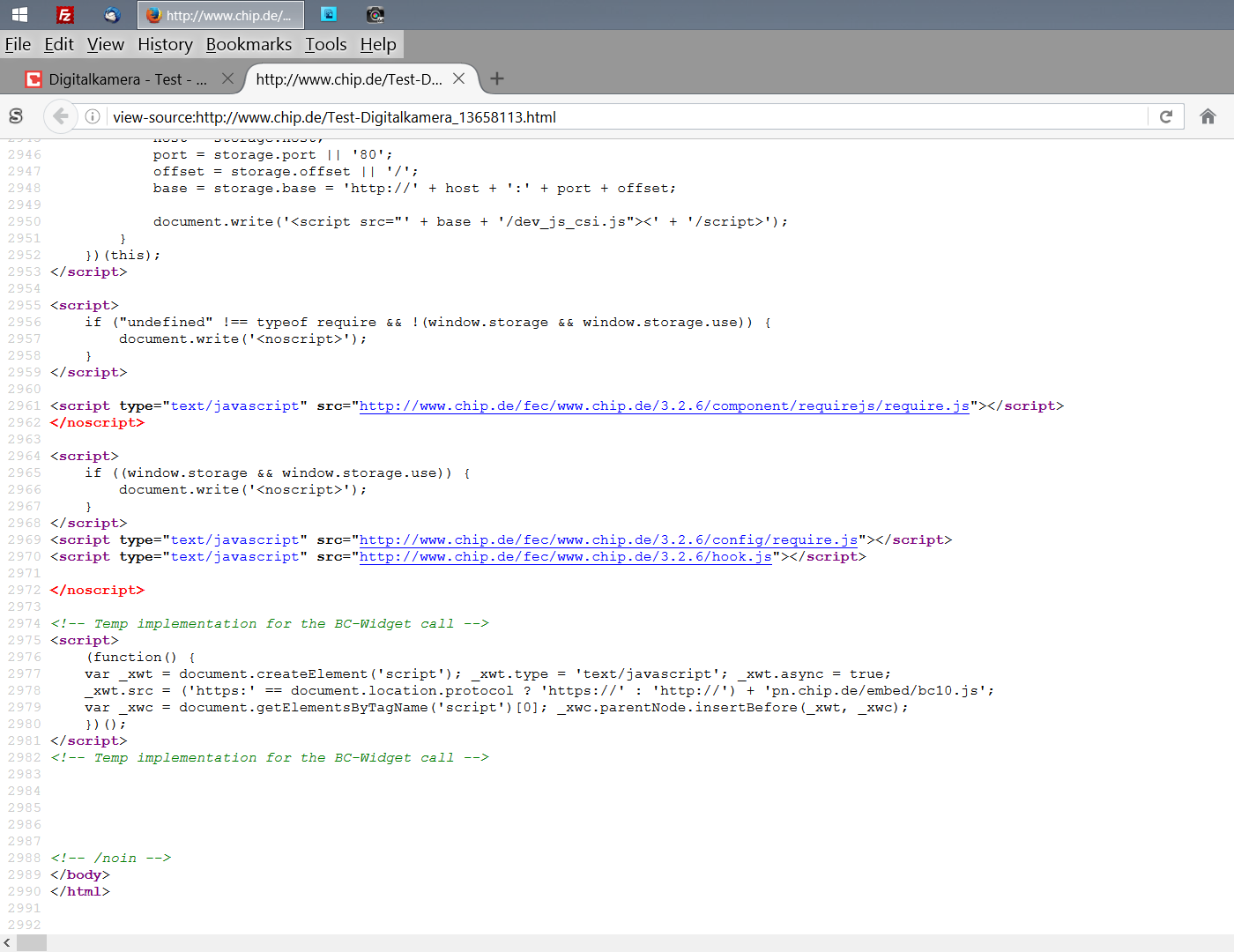Open the requirejs/require.js component script link
1234x952 pixels.
pyautogui.click(x=665, y=405)
